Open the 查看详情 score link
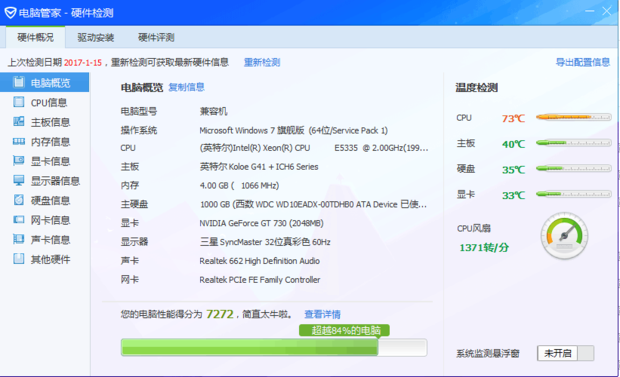 tap(322, 314)
